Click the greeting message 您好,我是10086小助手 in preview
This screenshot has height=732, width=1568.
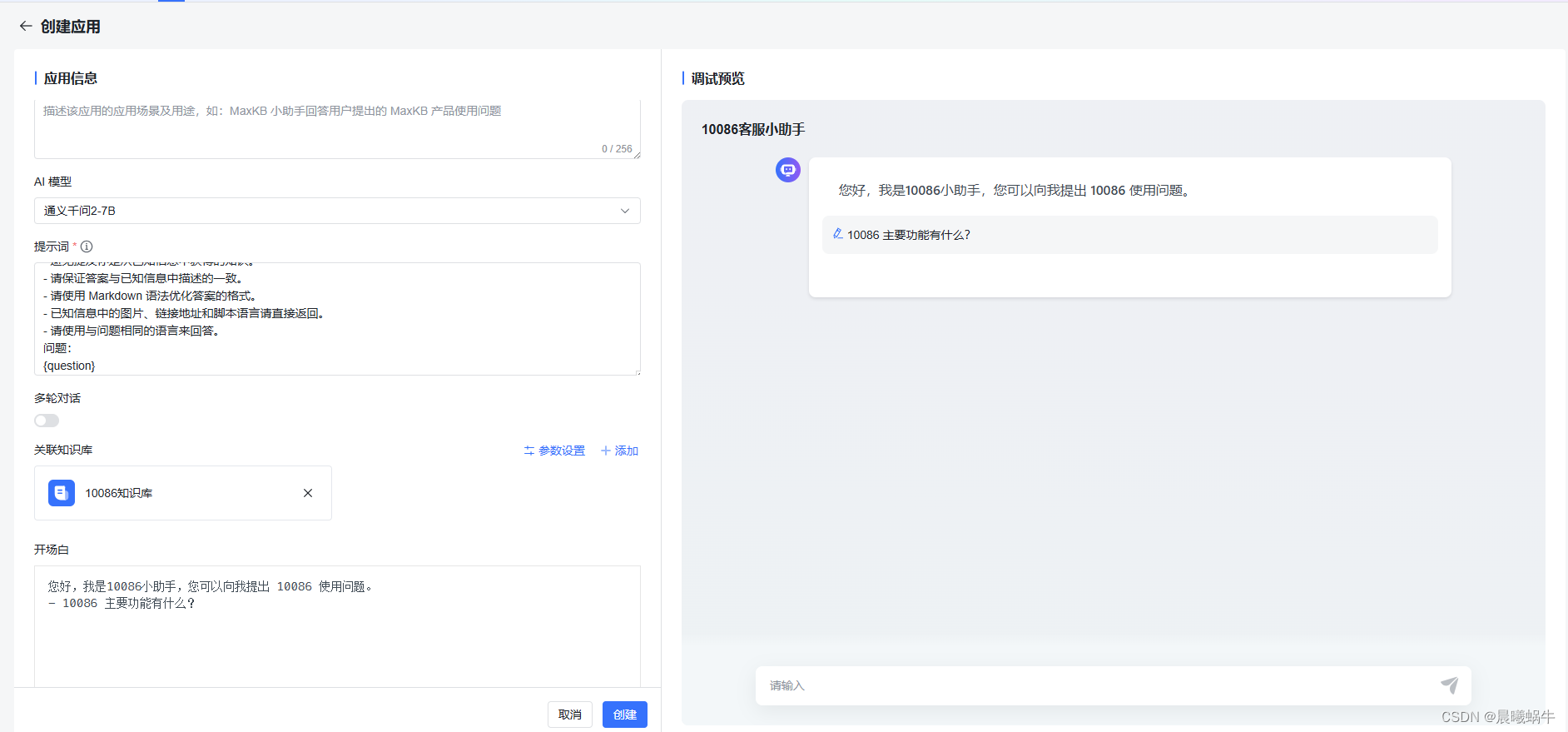(1015, 191)
